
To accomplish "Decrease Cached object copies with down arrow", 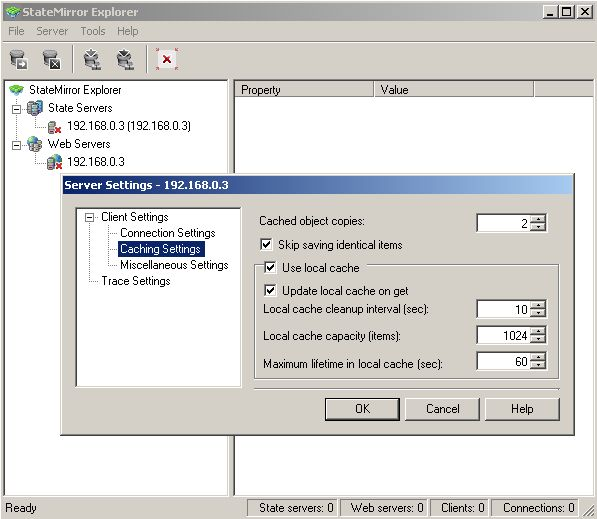I will [x=538, y=227].
